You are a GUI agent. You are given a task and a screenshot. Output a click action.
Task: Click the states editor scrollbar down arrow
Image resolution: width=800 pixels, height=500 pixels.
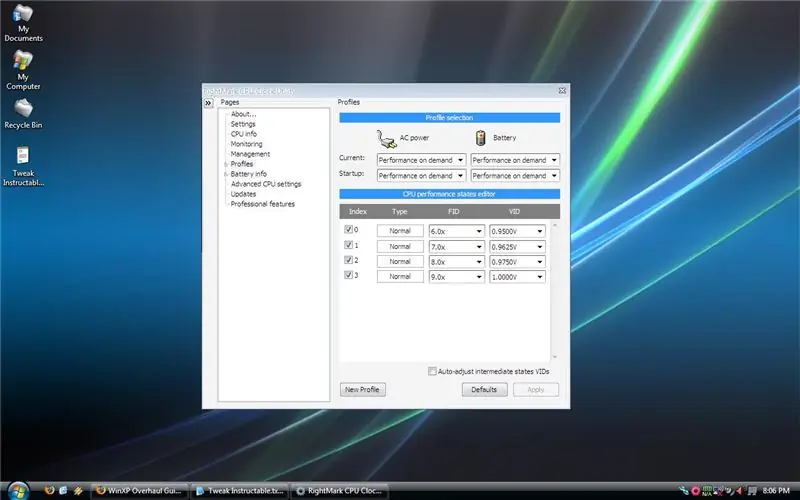(555, 357)
